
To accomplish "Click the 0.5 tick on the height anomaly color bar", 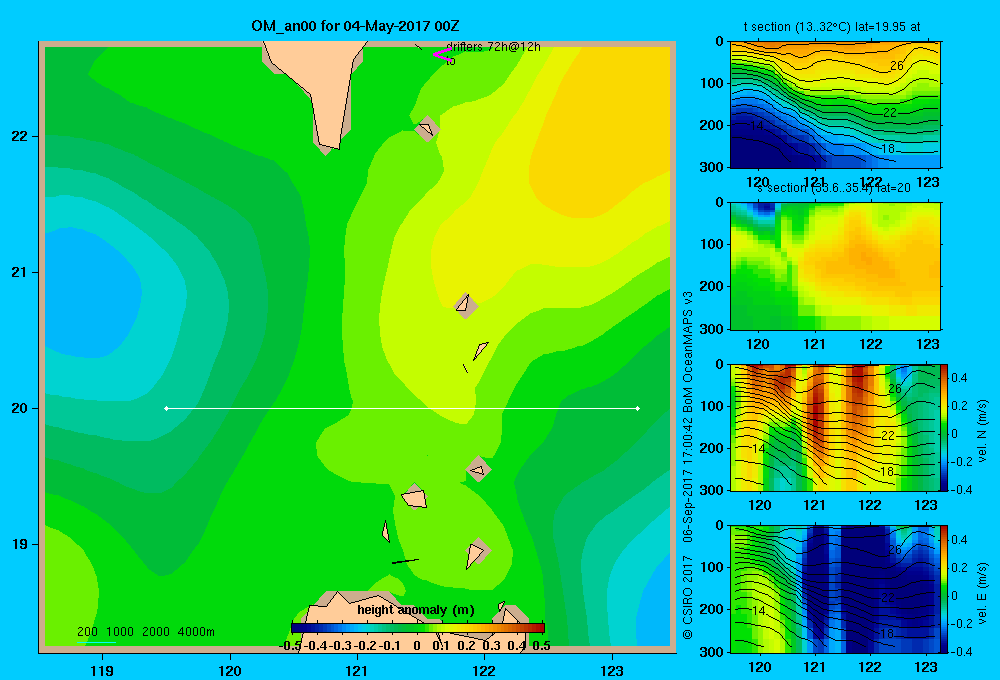I will (541, 646).
